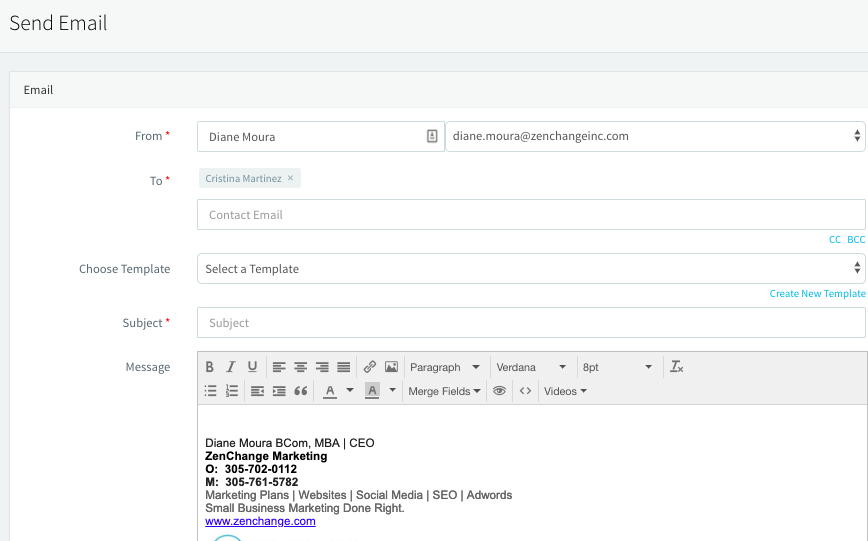Click into the Subject field
The image size is (868, 541).
[531, 322]
